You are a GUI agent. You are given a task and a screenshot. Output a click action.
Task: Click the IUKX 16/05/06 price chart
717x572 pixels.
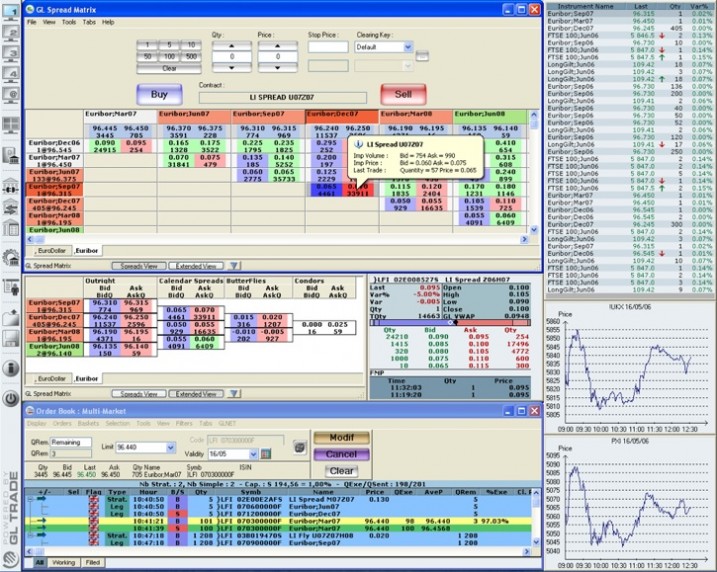pyautogui.click(x=631, y=367)
